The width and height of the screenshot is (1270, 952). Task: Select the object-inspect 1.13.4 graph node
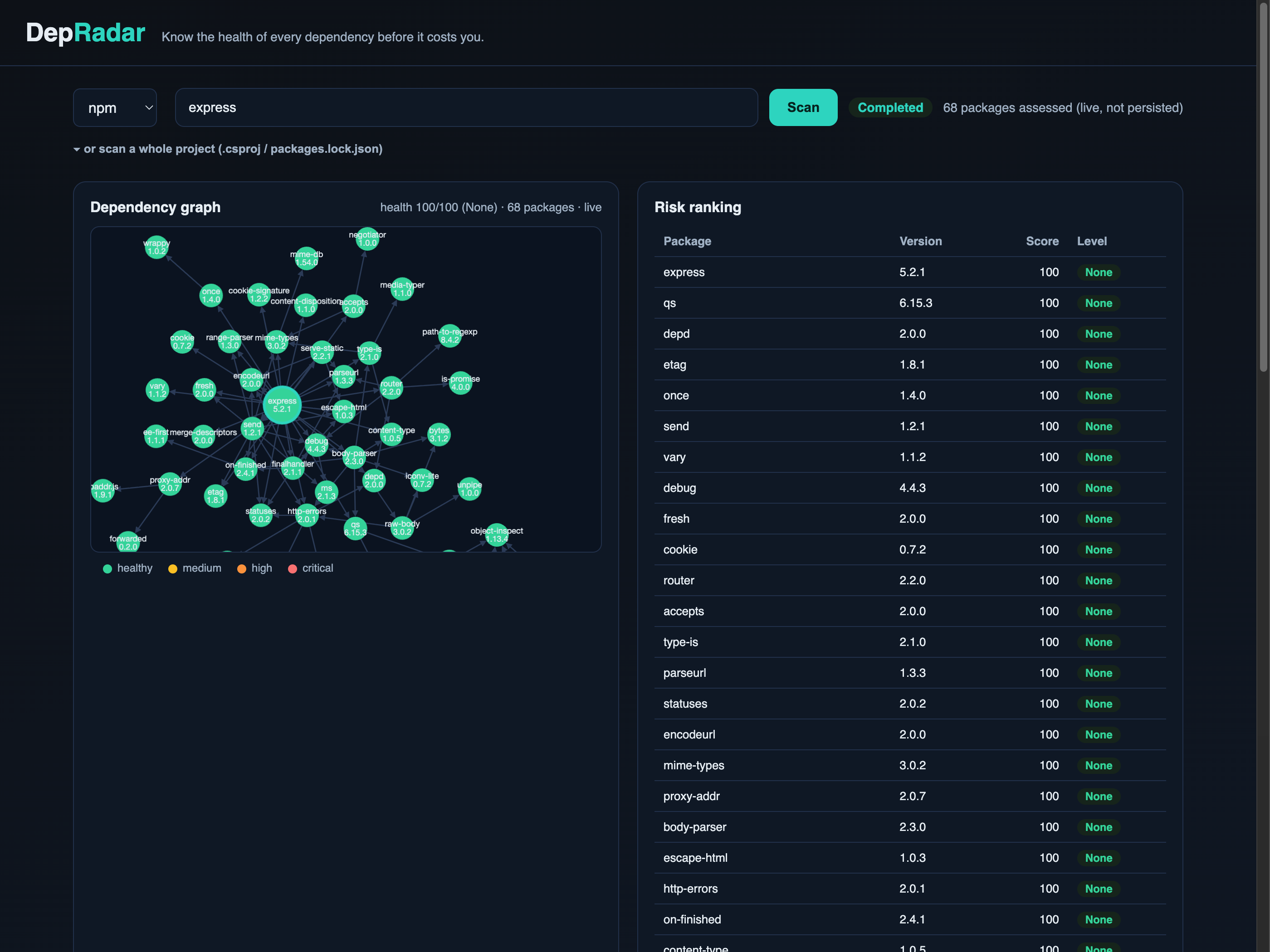pos(497,535)
